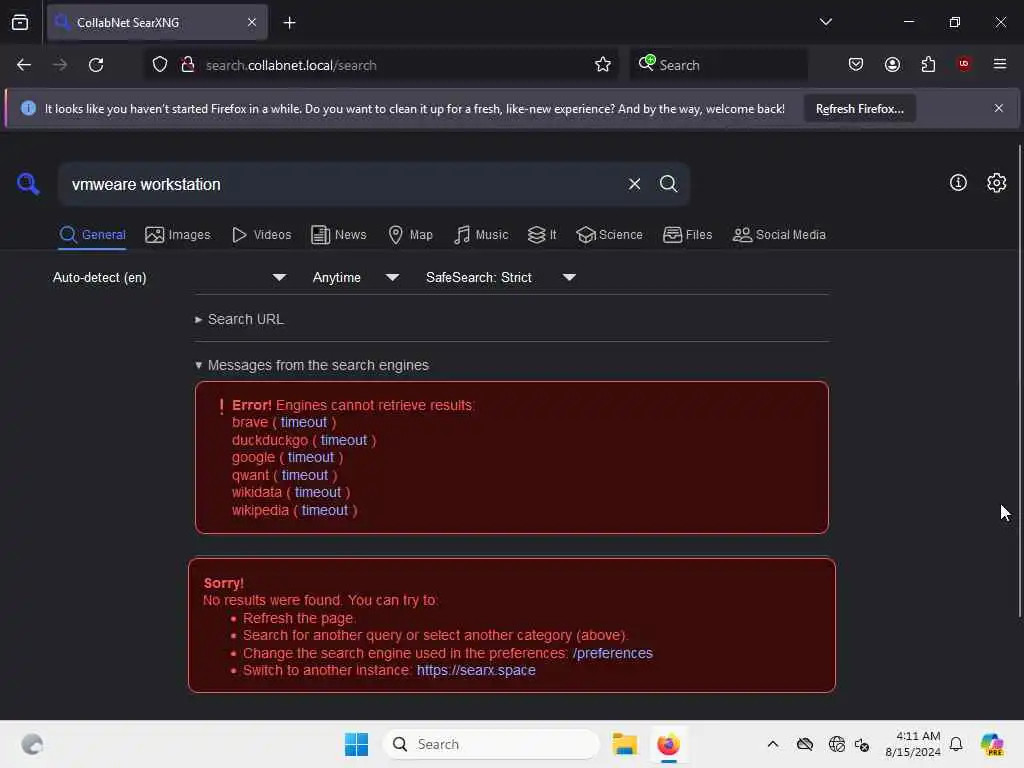Switch to Files category tab
Screen dimensions: 1024x768
coord(687,235)
